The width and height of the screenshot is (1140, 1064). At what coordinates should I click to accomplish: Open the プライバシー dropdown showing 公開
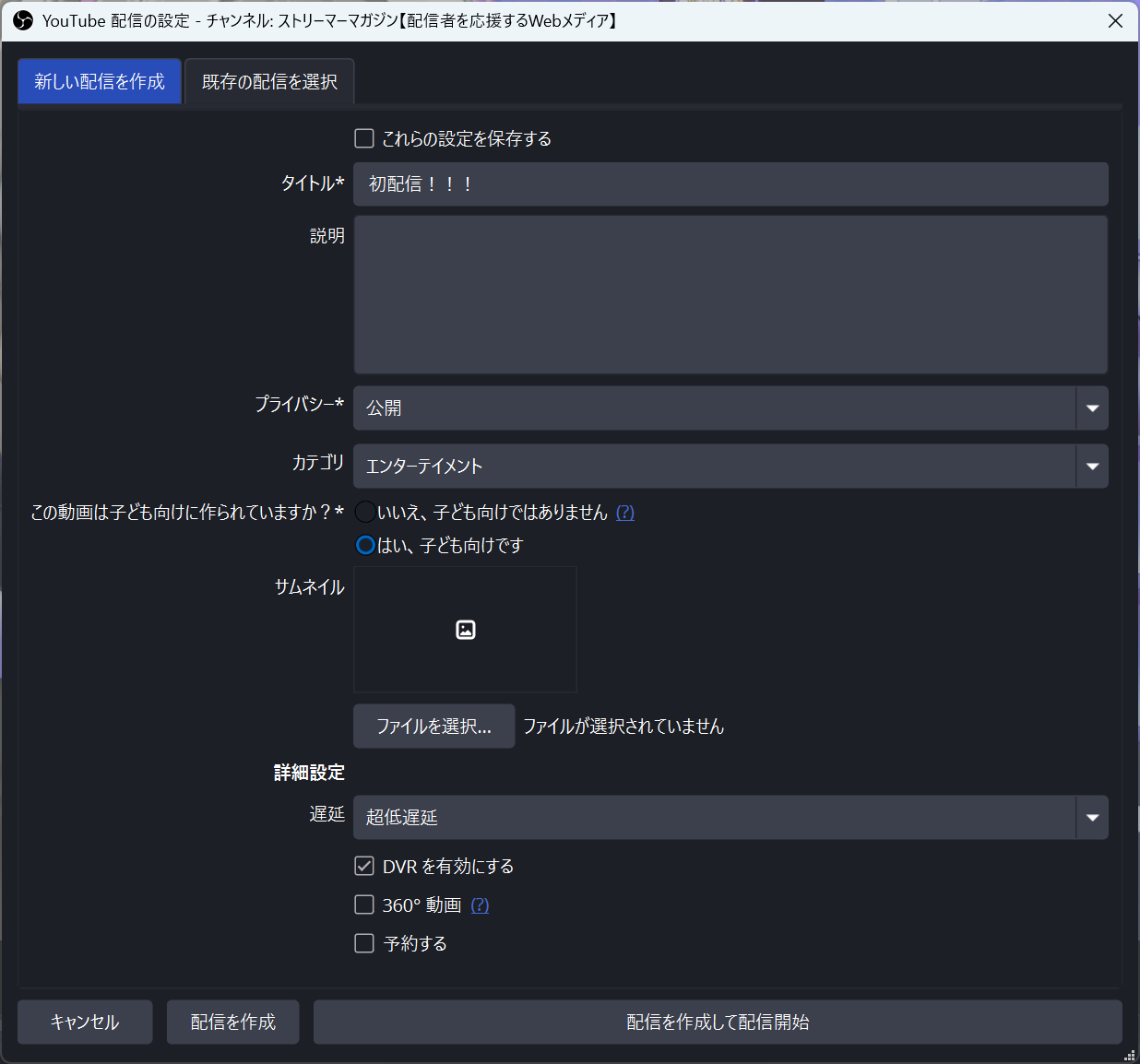click(x=730, y=408)
